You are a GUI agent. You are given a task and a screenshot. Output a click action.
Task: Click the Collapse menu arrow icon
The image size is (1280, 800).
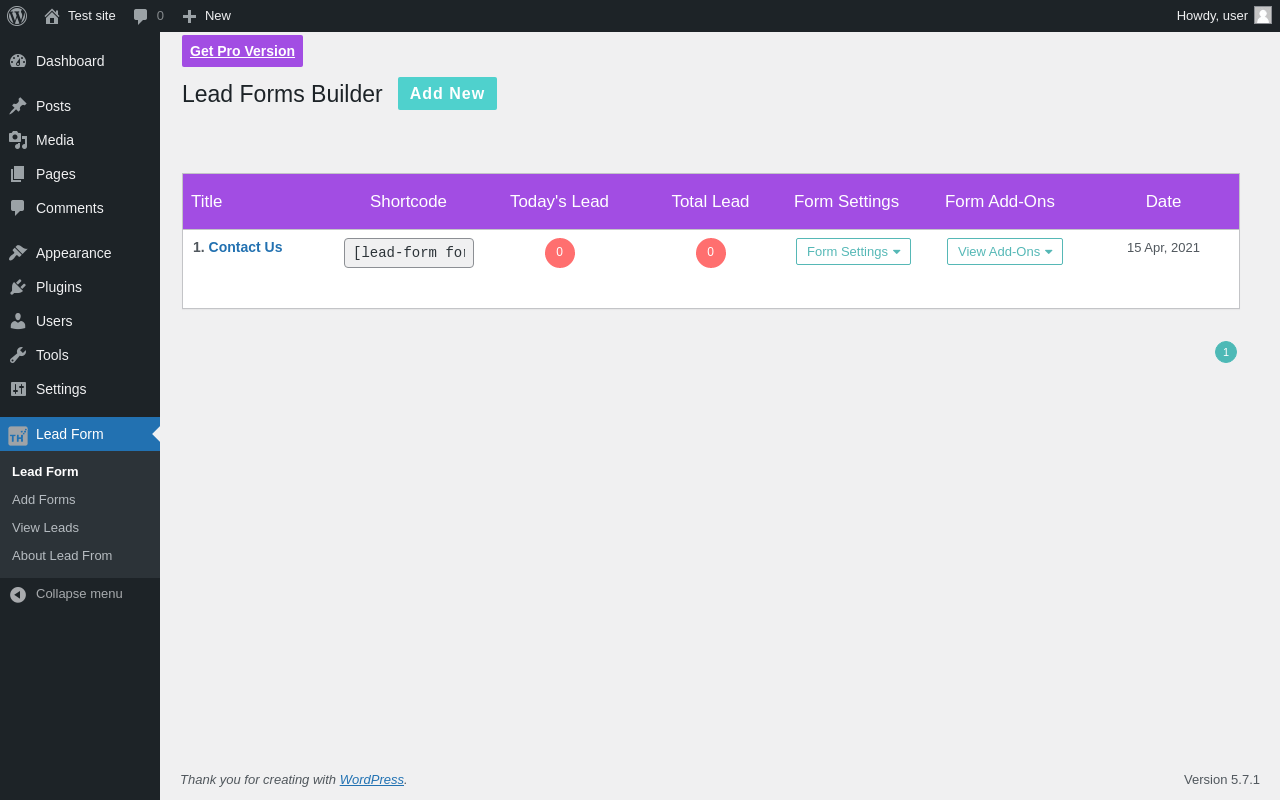click(x=18, y=594)
